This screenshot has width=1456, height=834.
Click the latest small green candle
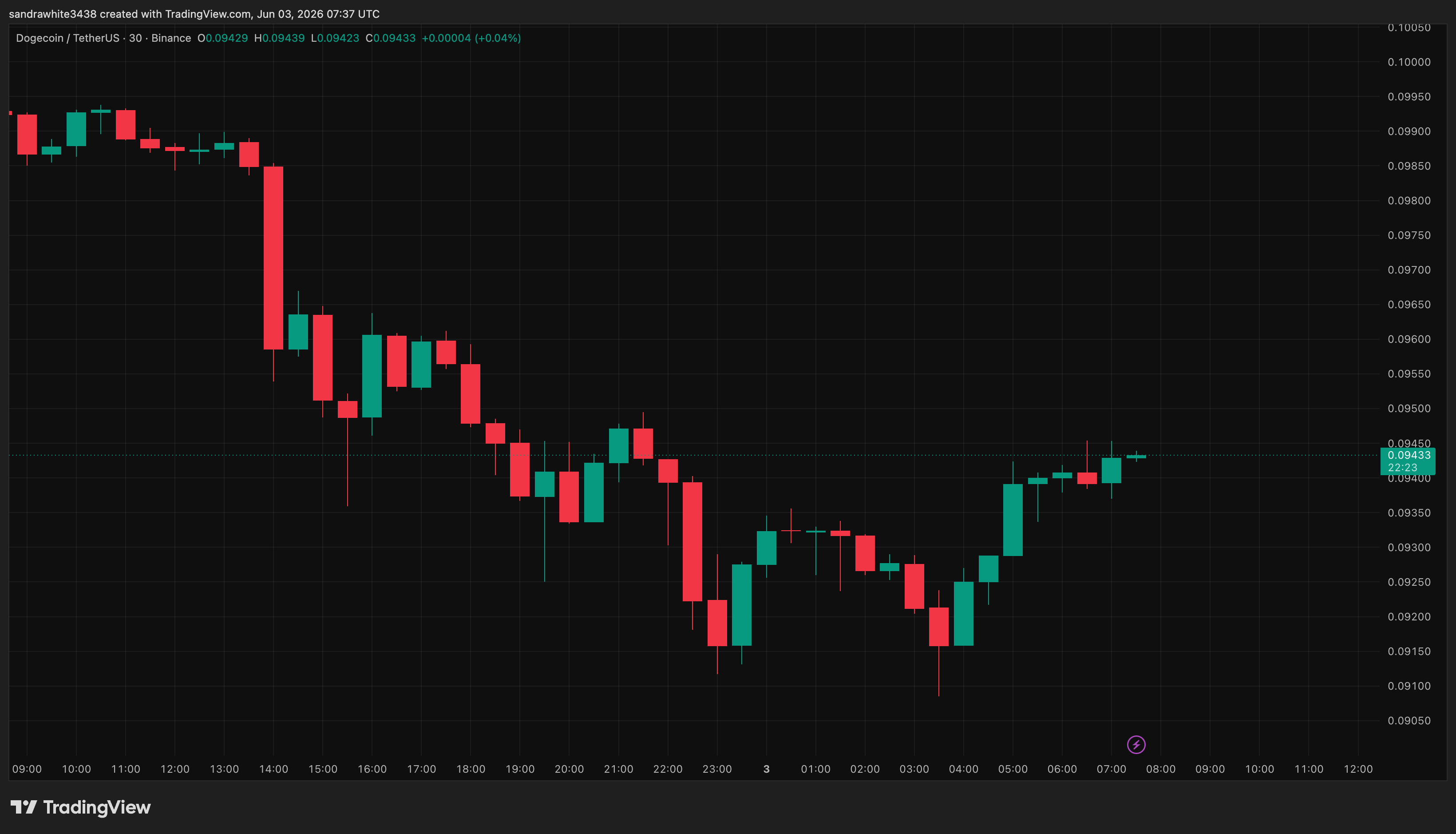click(x=1136, y=457)
